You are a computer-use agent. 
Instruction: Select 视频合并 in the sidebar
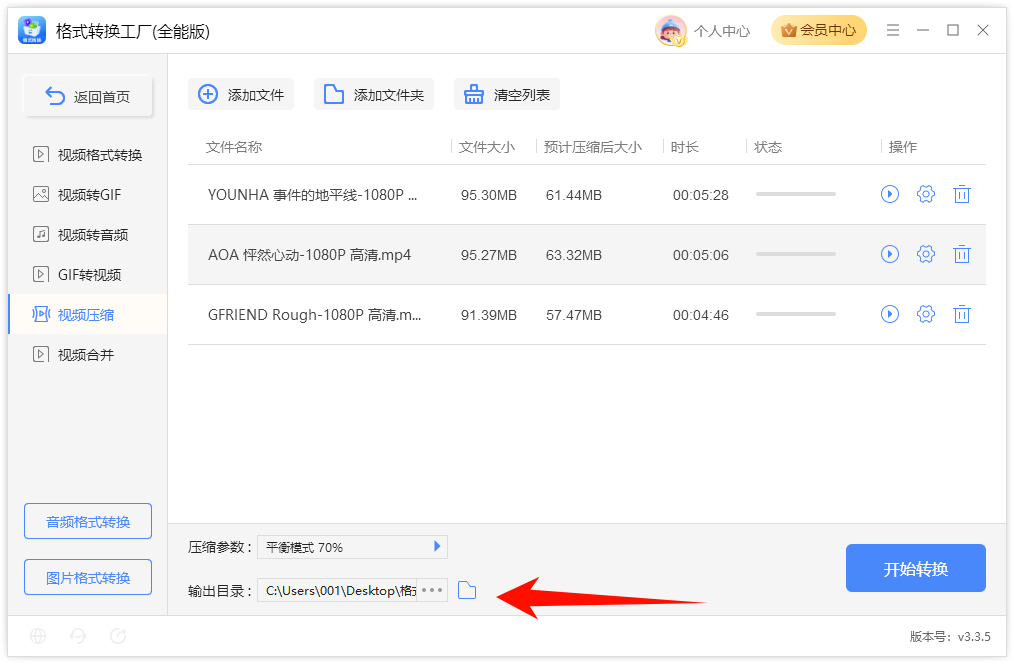(87, 355)
